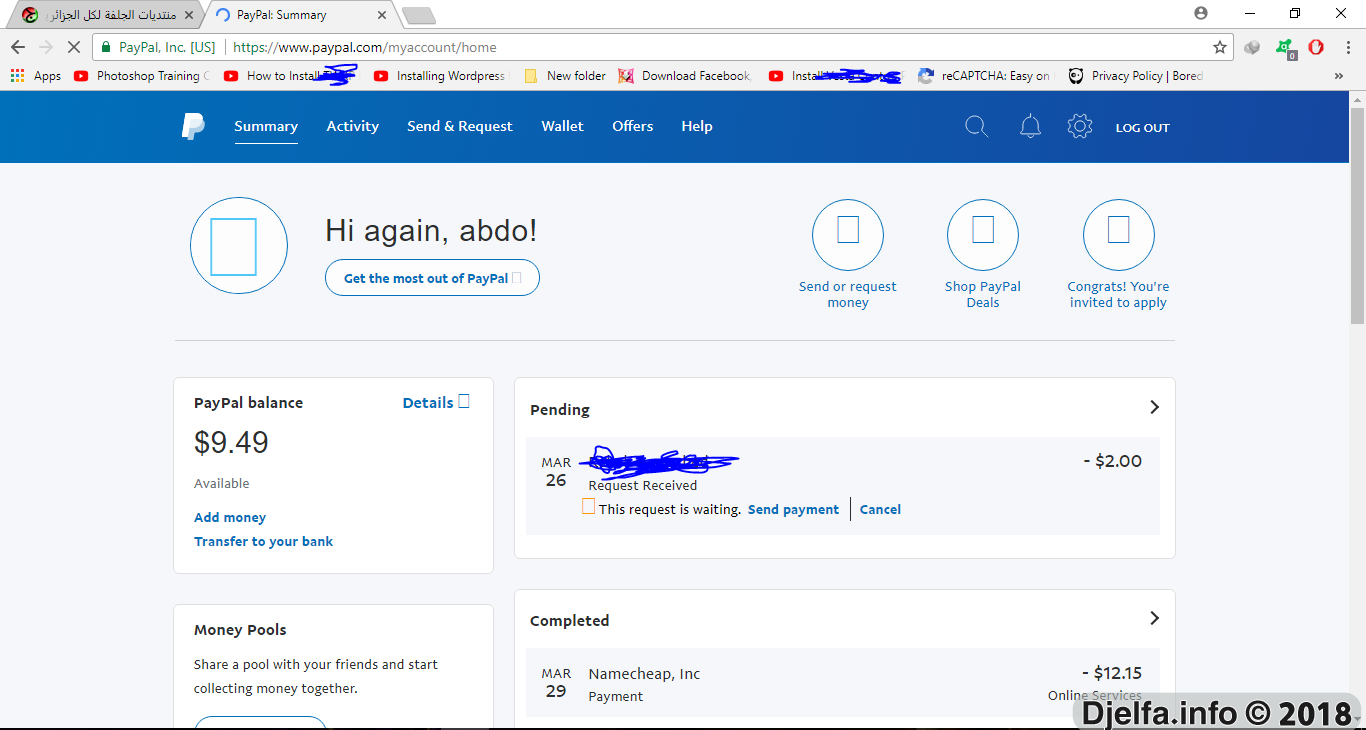The image size is (1366, 730).
Task: Open the notifications bell icon
Action: coord(1030,127)
